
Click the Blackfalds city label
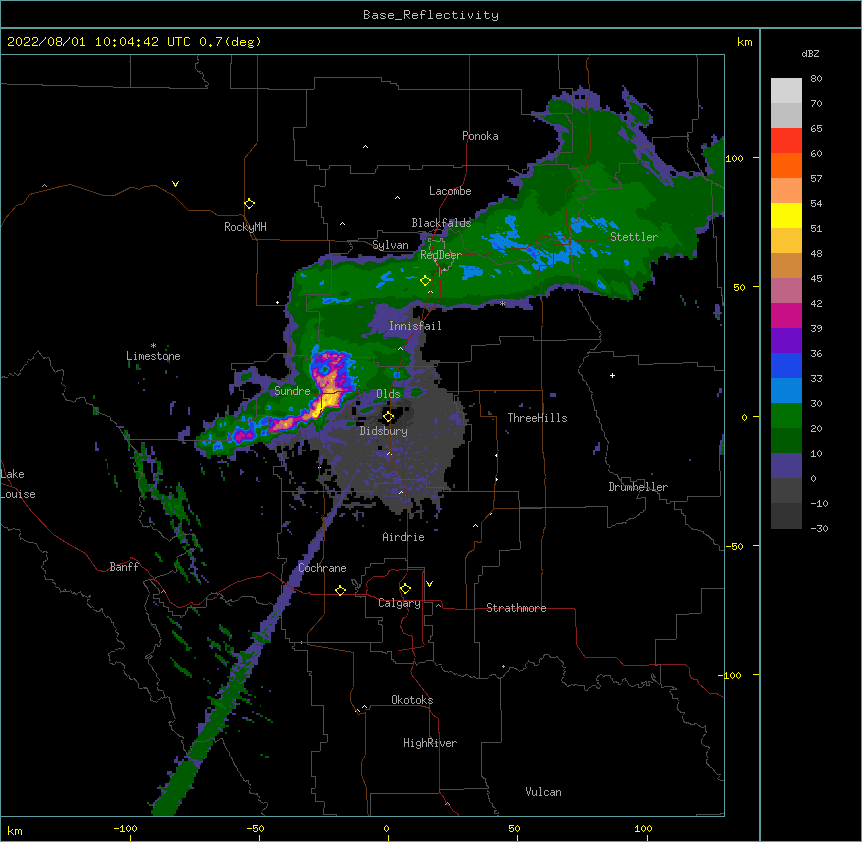pos(441,223)
